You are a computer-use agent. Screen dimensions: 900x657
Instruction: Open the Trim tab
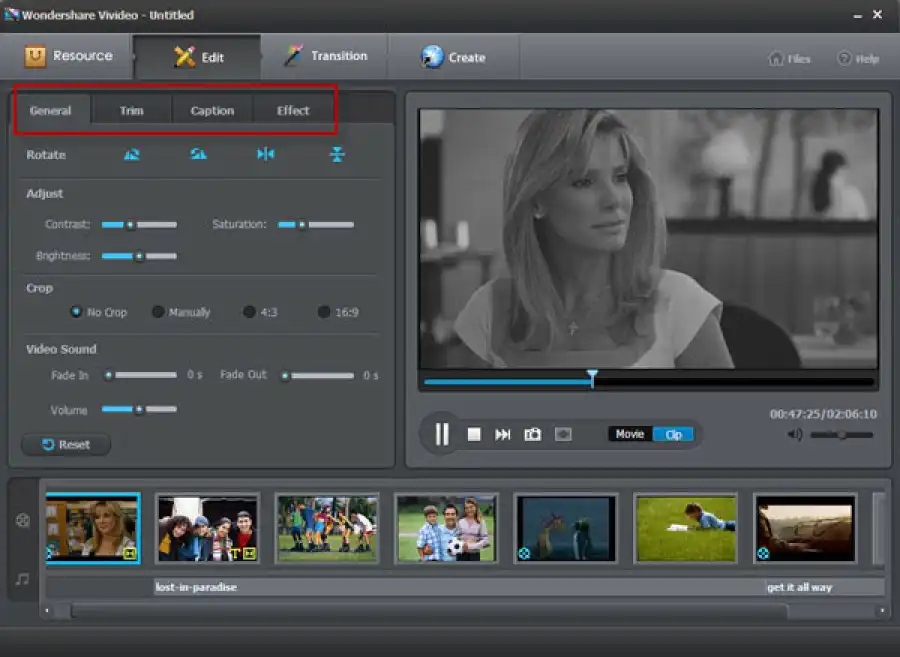(131, 110)
